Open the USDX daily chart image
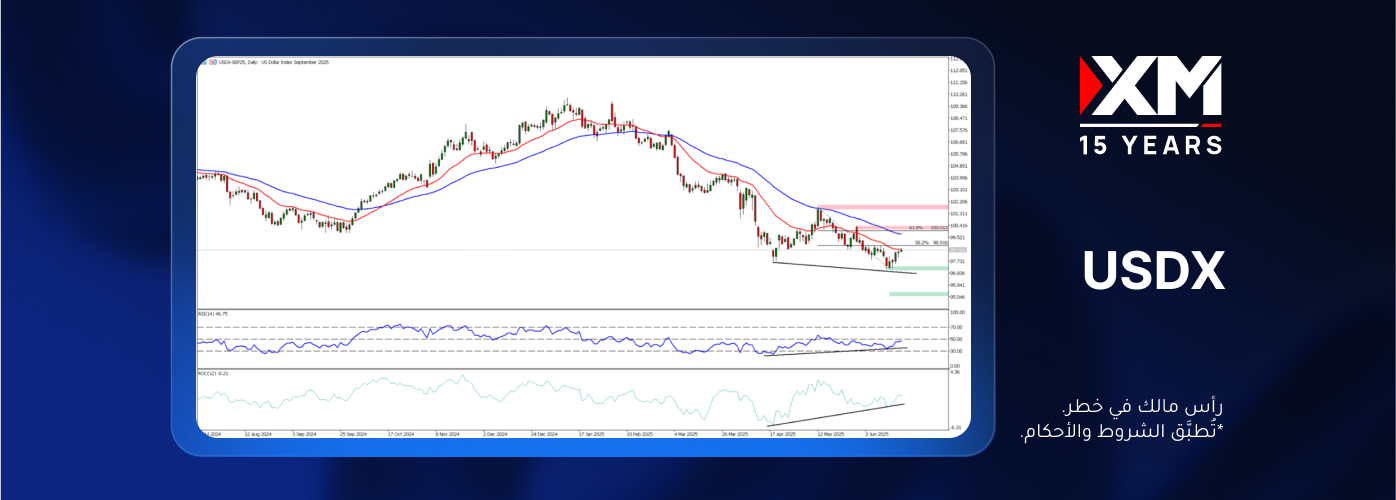Viewport: 1396px width, 500px height. click(583, 246)
